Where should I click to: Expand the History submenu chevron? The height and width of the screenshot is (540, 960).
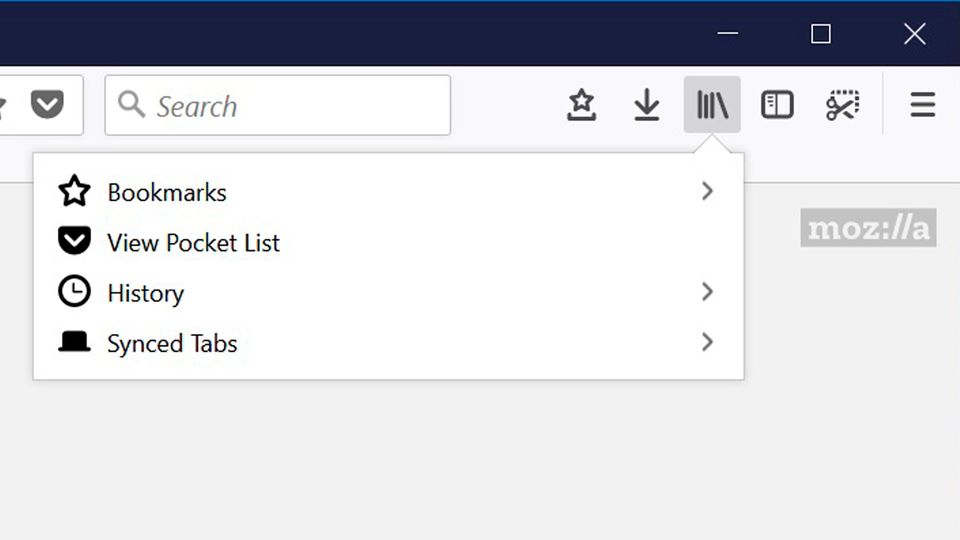click(707, 292)
